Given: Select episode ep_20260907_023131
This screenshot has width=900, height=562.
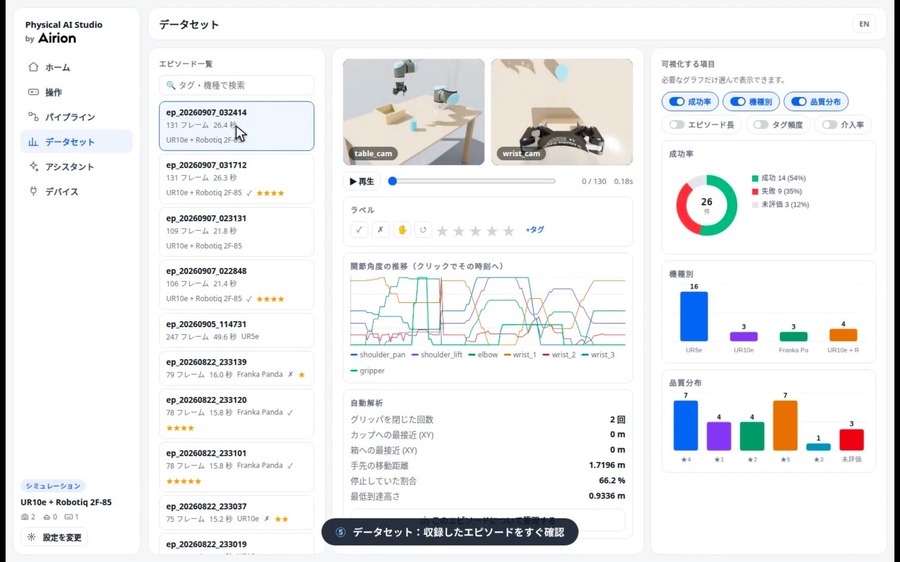Looking at the screenshot, I should click(x=236, y=231).
